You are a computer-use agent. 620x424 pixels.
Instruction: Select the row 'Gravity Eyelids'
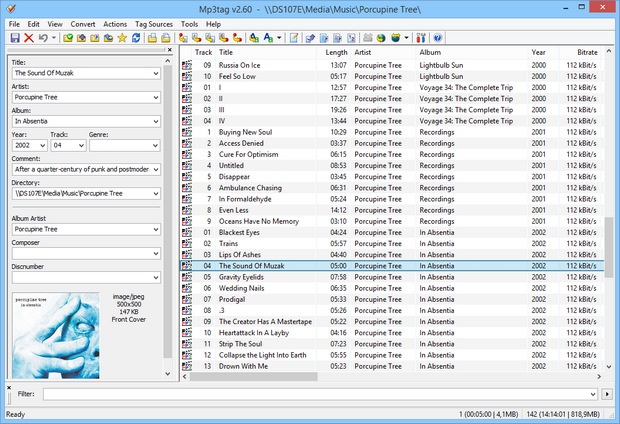tap(392, 277)
